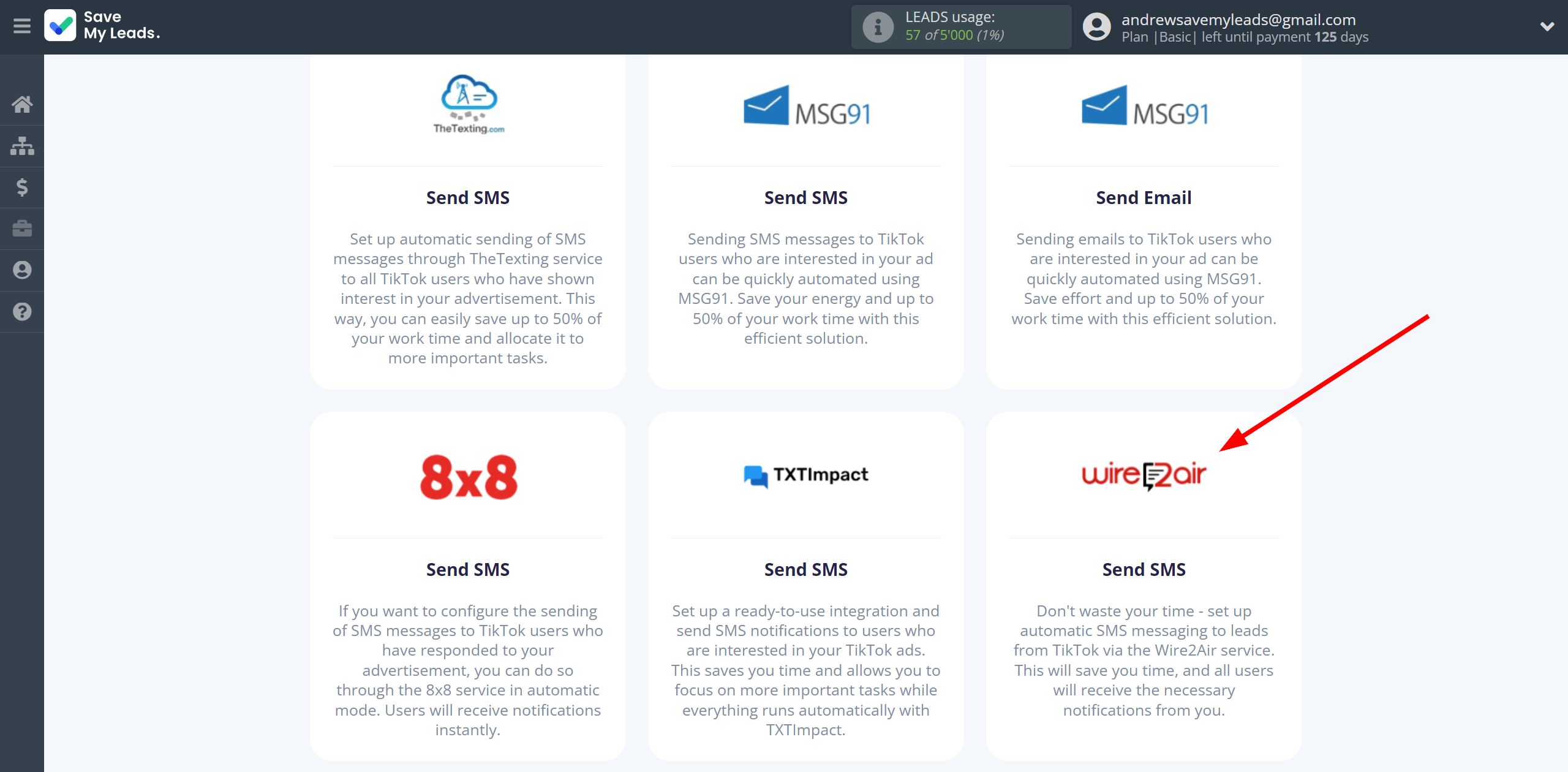
Task: Open profile icon in sidebar
Action: point(22,270)
